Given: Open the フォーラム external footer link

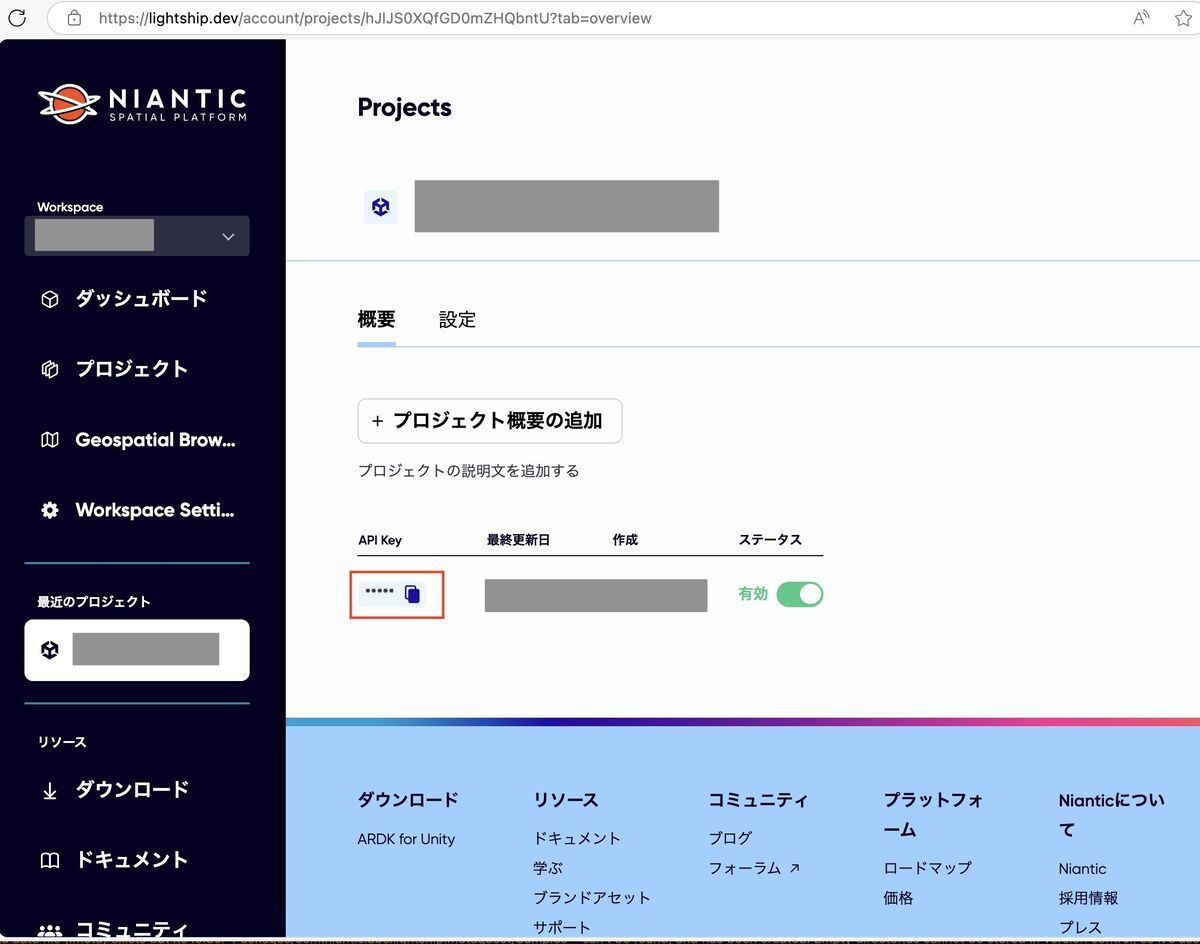Looking at the screenshot, I should [x=754, y=868].
